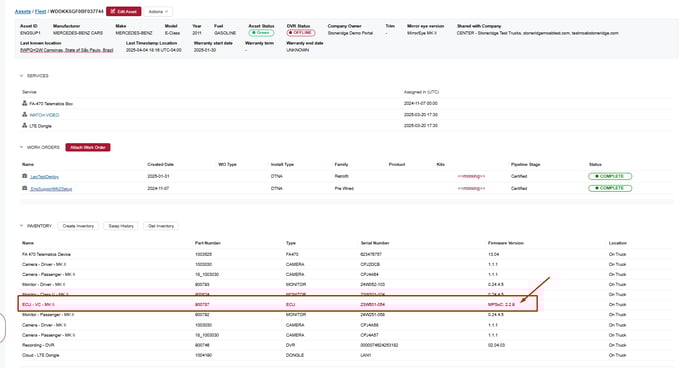This screenshot has width=688, height=368.
Task: Click the MPSoC 2.2.8 firmware version cell
Action: coord(501,304)
